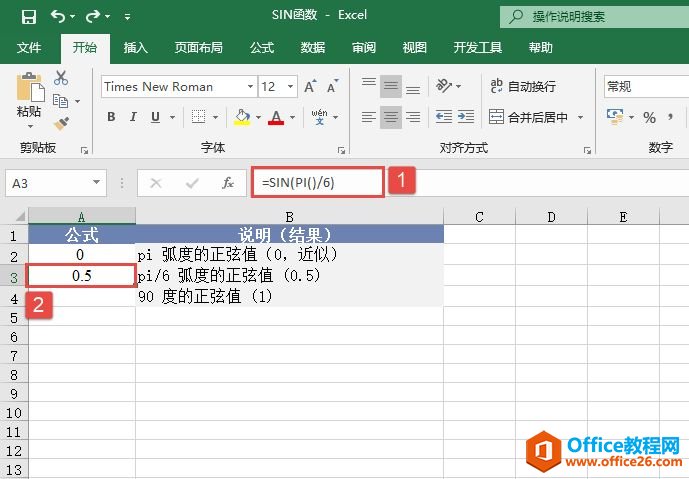
Task: Click the text Orientation icon
Action: click(443, 86)
